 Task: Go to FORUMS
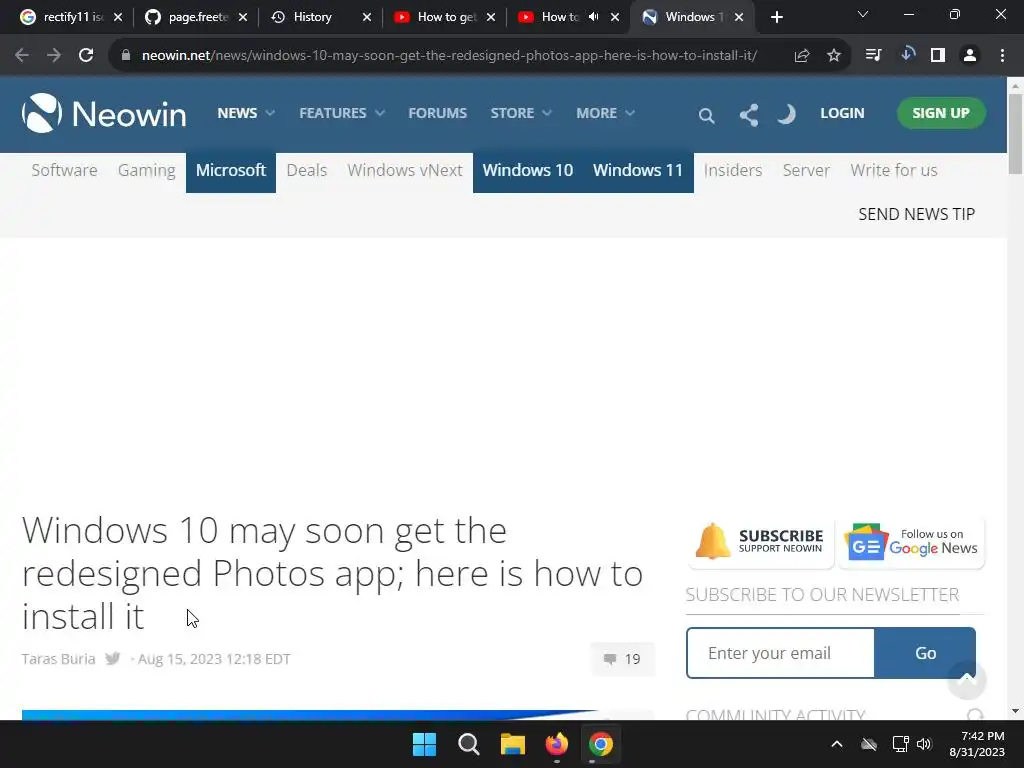pos(438,113)
